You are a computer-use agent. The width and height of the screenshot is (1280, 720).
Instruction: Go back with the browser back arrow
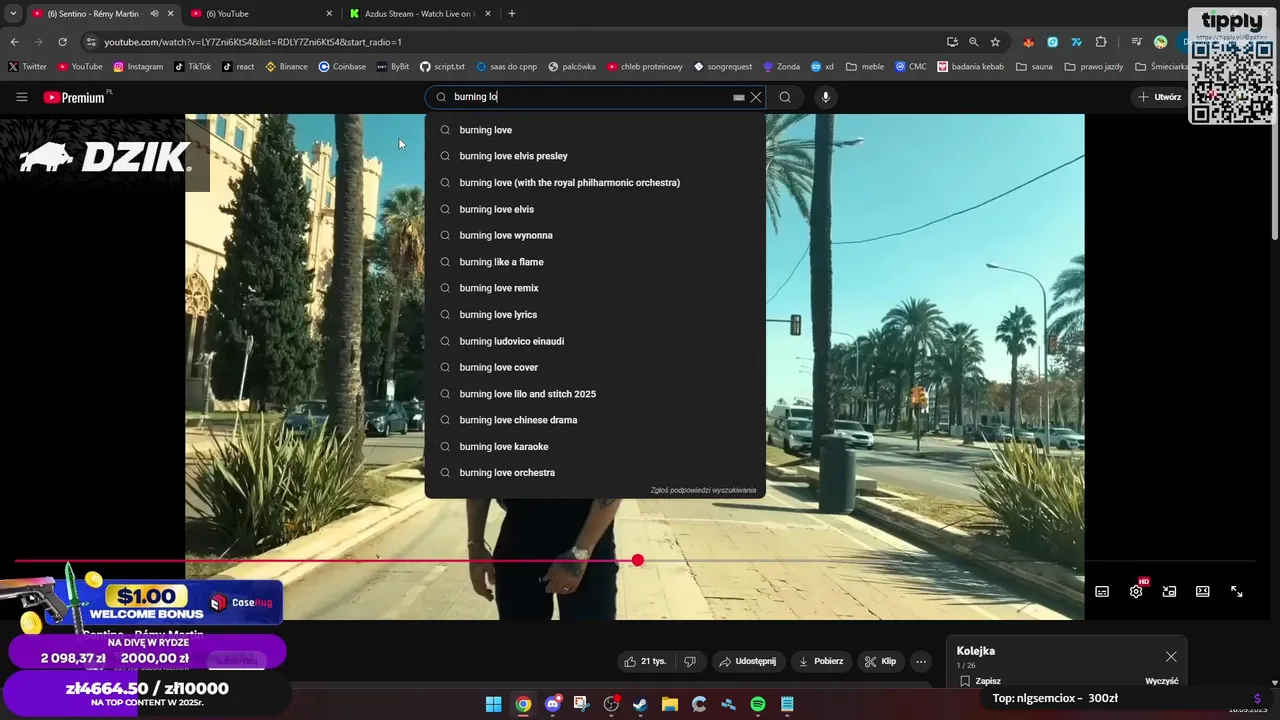(14, 42)
